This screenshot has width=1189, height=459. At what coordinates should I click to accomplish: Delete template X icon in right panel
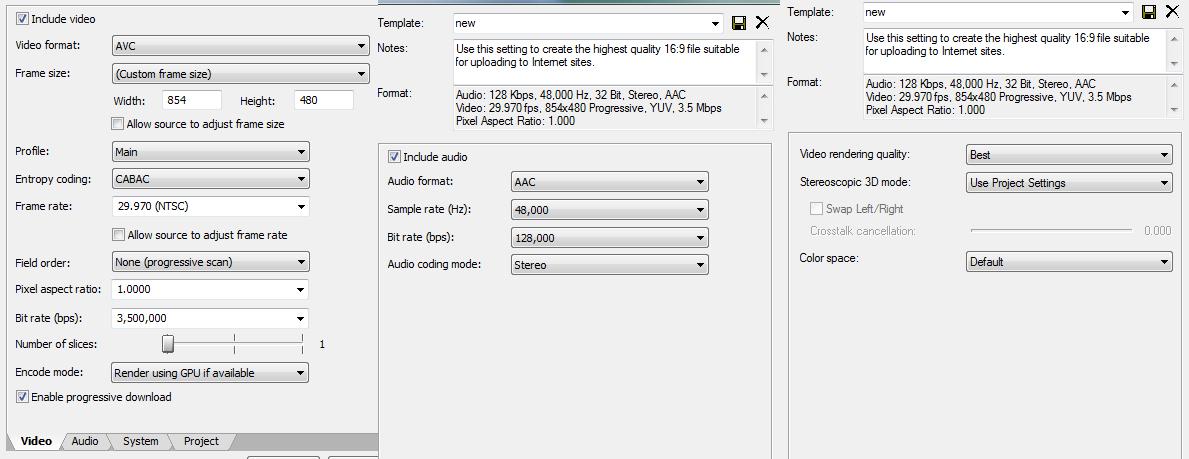[1172, 12]
